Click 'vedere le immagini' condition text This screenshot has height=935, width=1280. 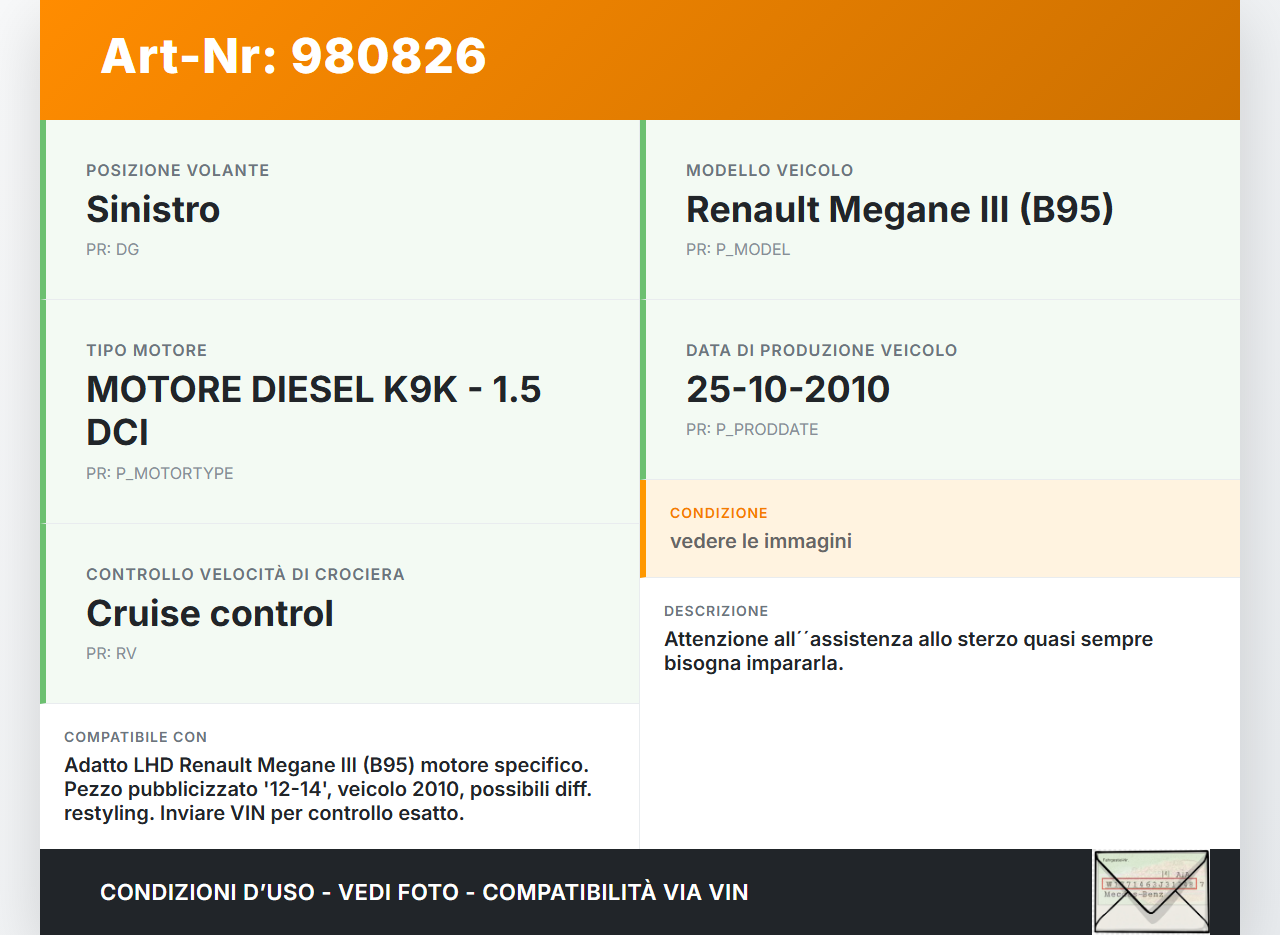tap(760, 541)
